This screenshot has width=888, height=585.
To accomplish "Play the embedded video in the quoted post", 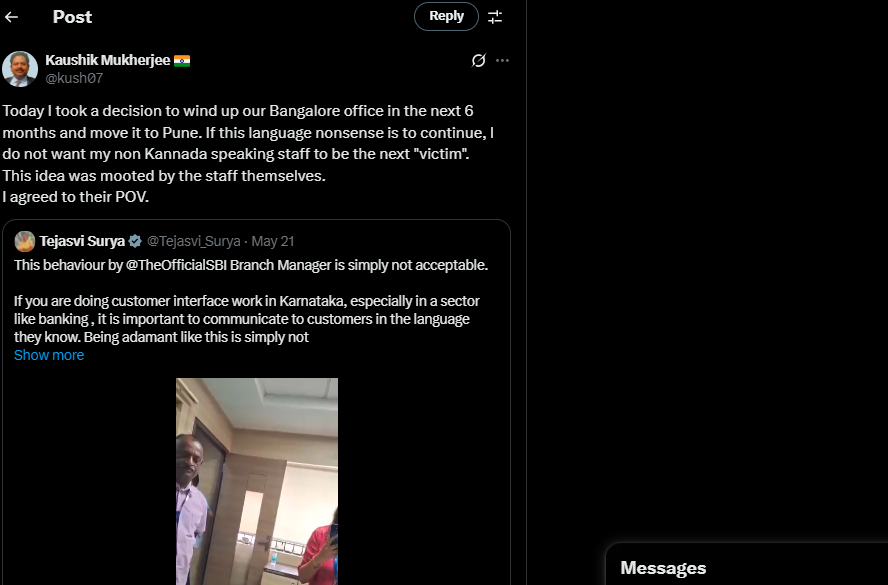I will [x=257, y=481].
